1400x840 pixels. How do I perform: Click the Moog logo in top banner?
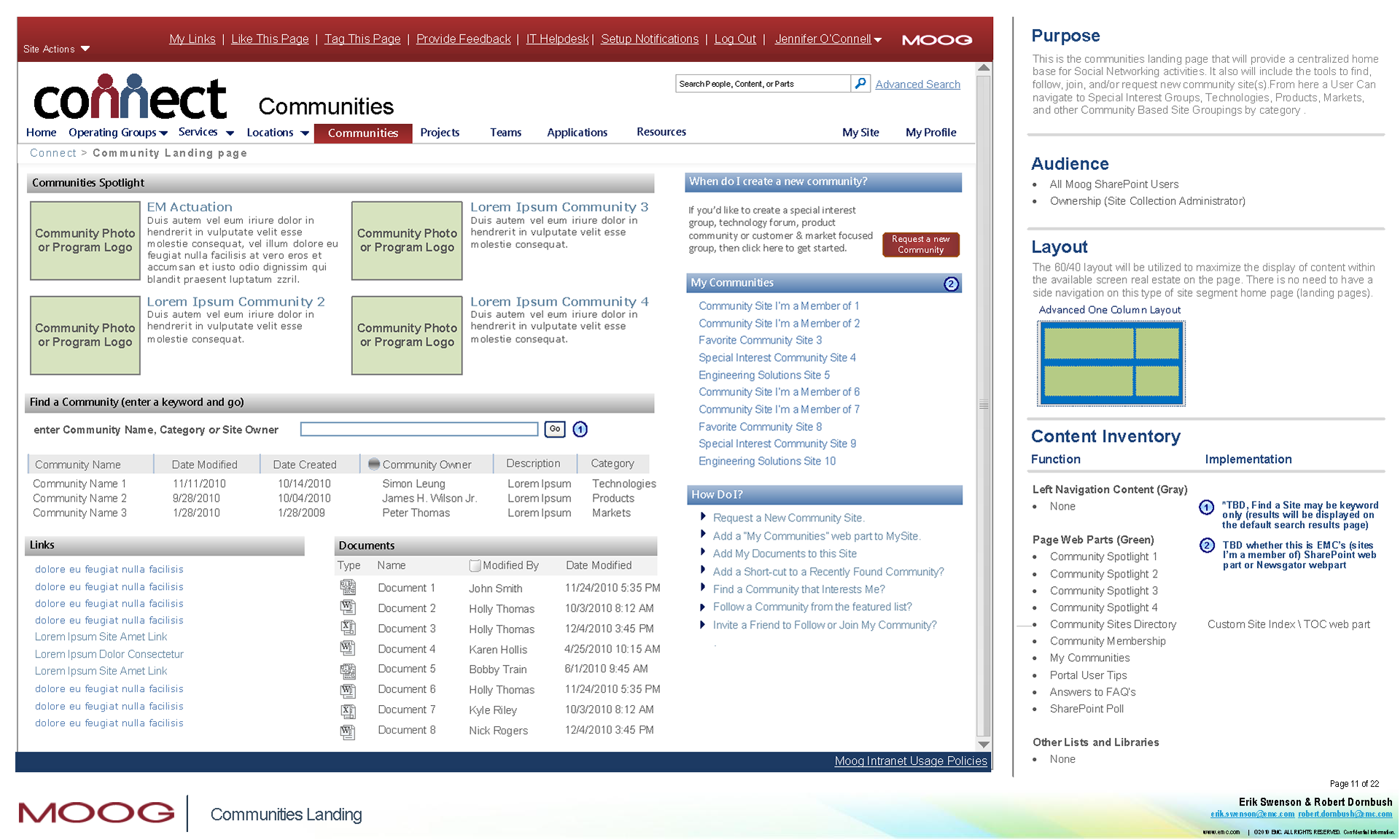936,40
